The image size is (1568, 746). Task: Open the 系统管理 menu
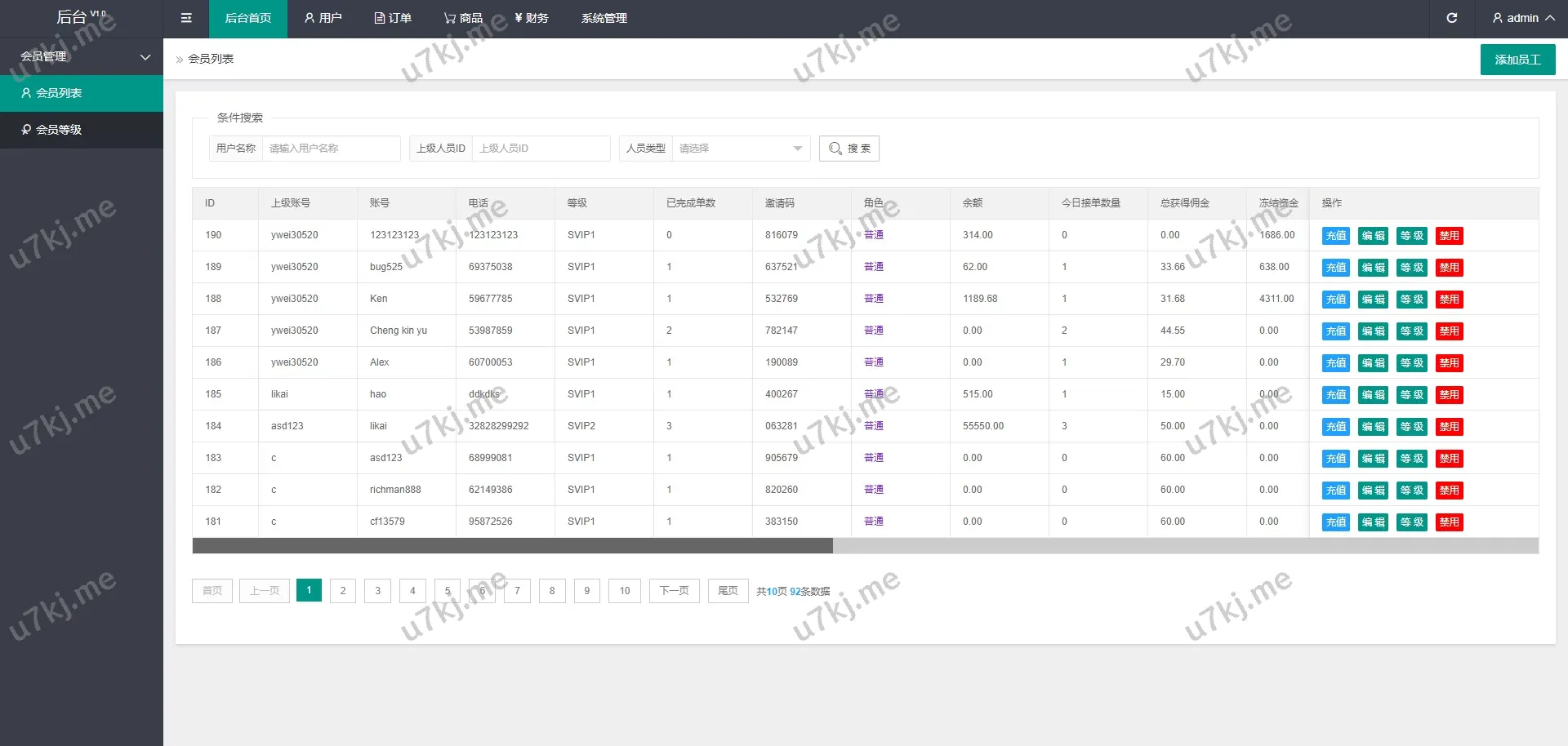(604, 18)
